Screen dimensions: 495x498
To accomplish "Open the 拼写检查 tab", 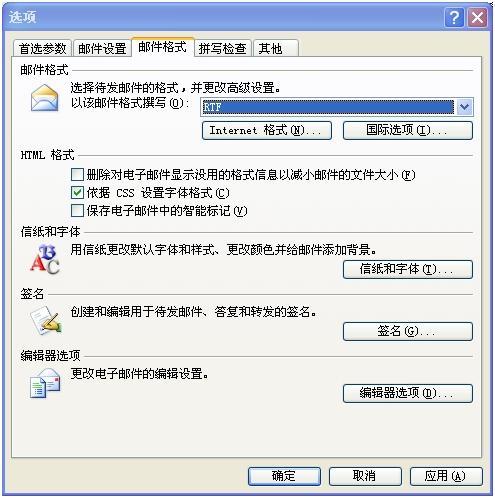I will tap(222, 49).
